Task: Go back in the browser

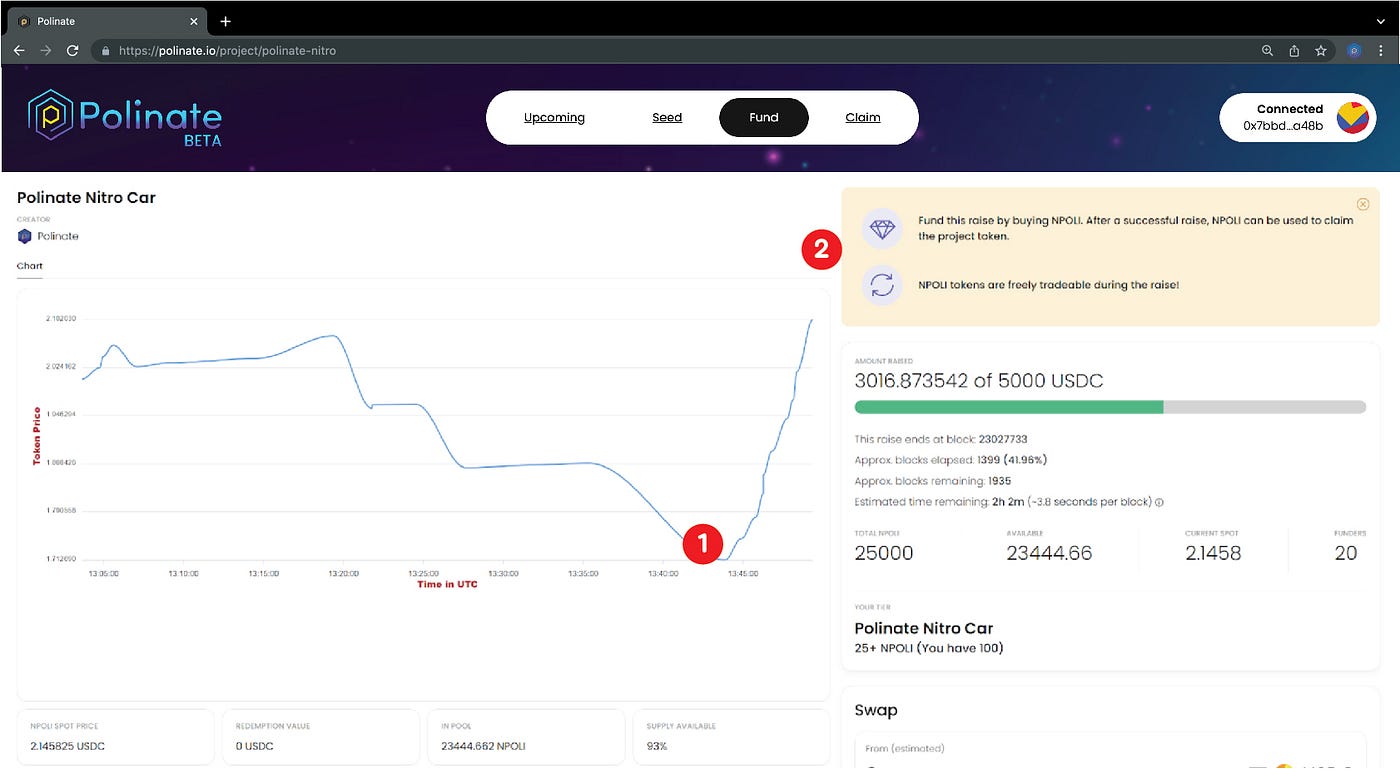Action: pyautogui.click(x=19, y=50)
